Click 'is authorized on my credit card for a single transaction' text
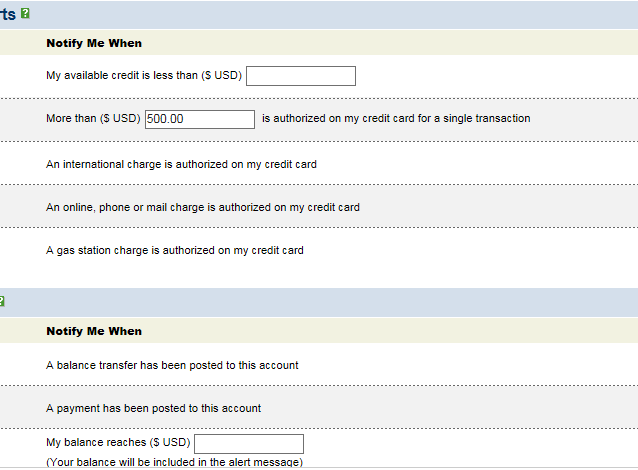638x470 pixels. coord(396,118)
